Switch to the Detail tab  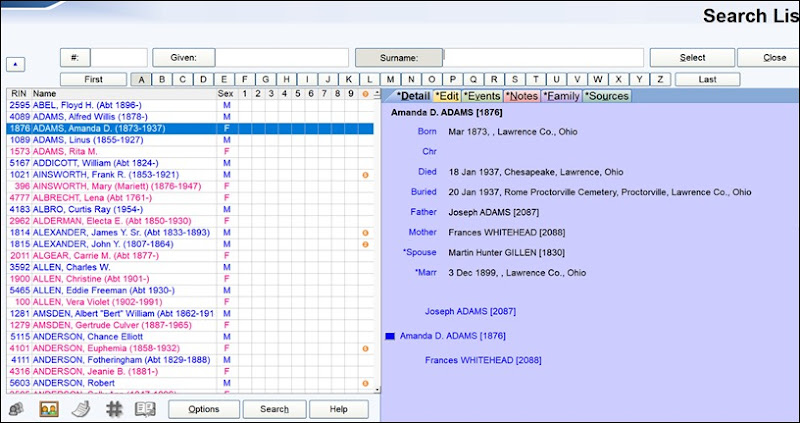tap(413, 96)
